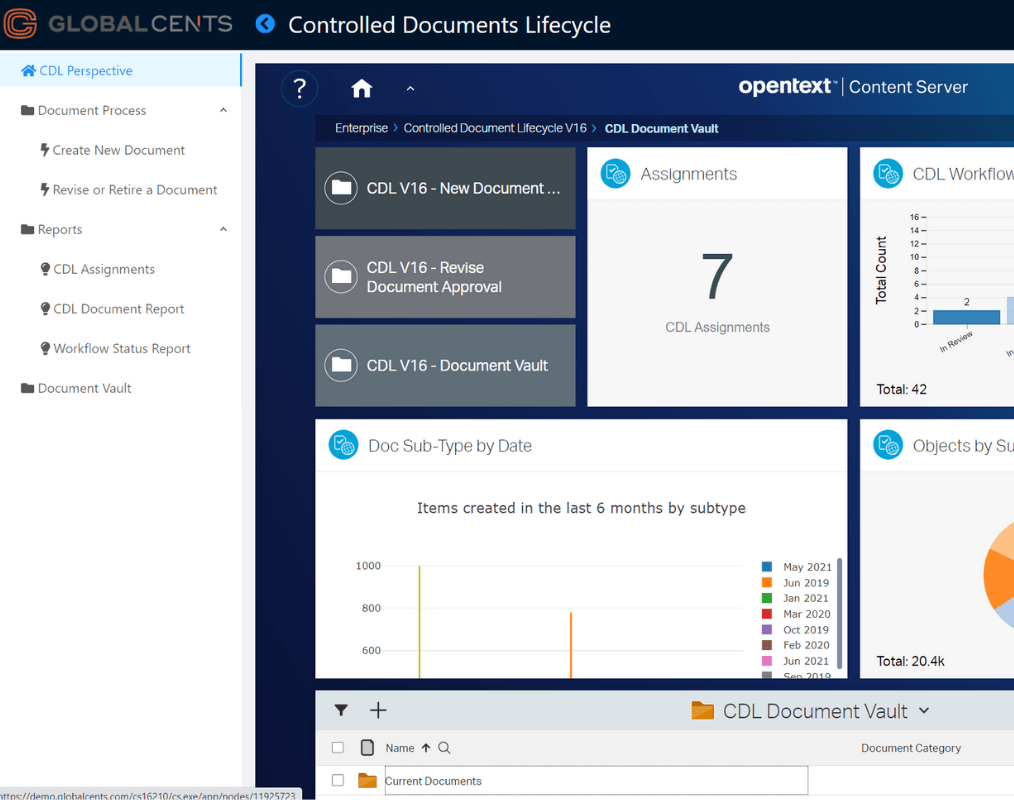Click Jun 2021 pink legend swatch
This screenshot has height=800, width=1014.
click(767, 661)
